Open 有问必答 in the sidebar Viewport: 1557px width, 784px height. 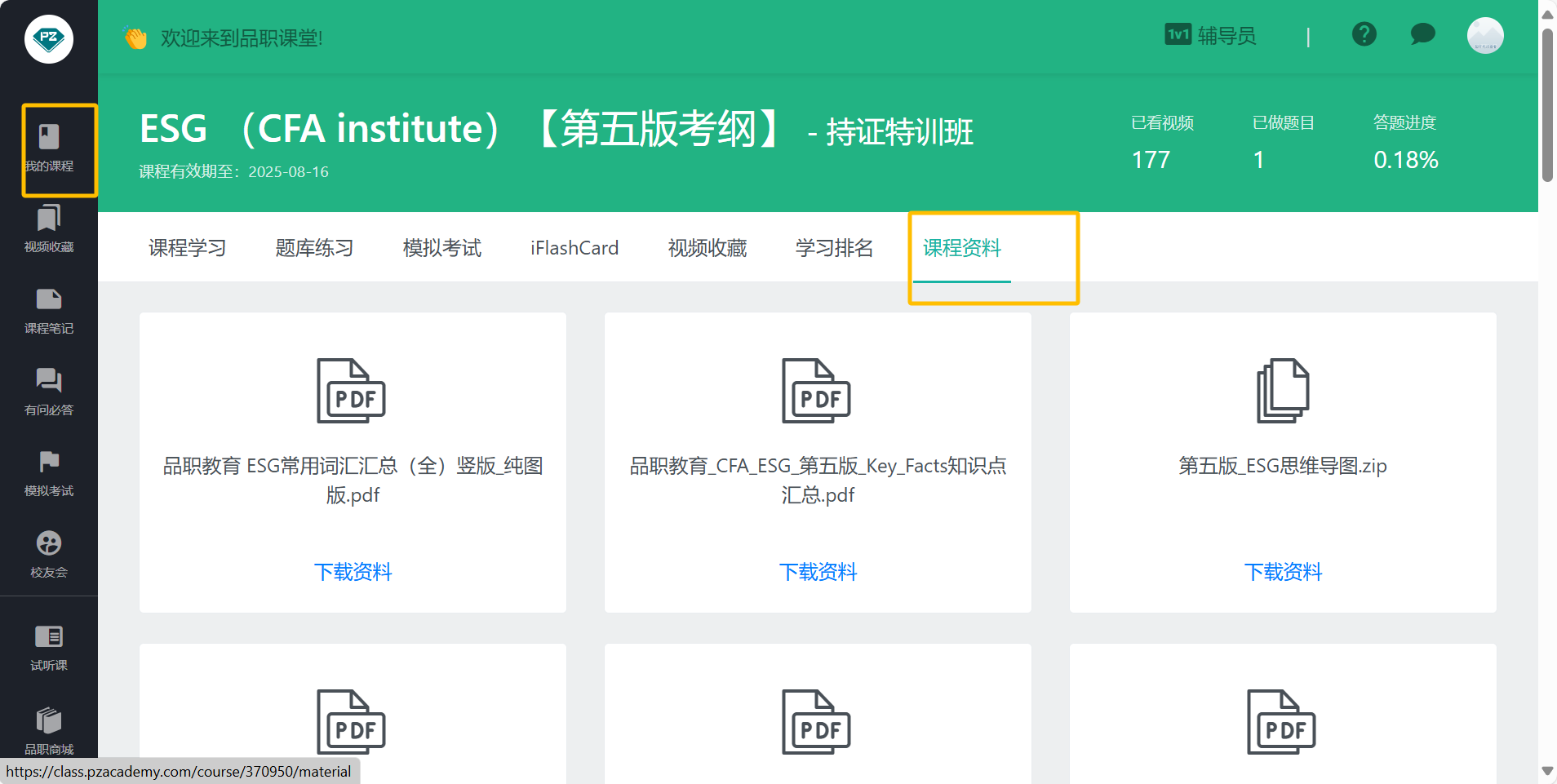pyautogui.click(x=49, y=392)
